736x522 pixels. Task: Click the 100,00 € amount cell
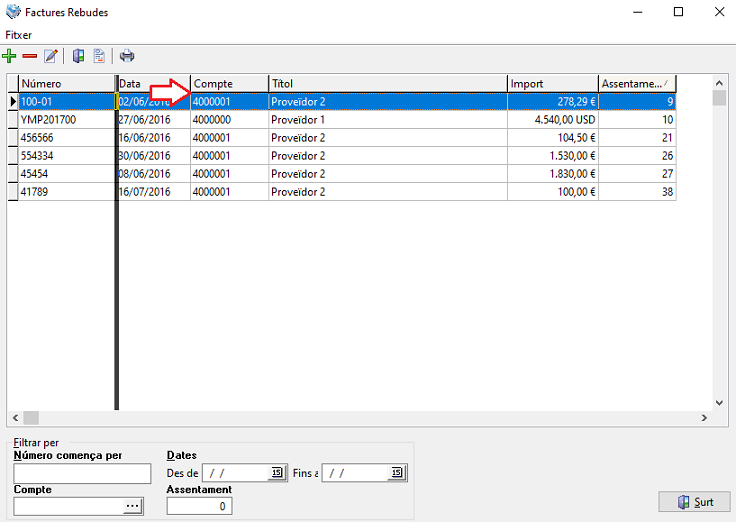click(552, 192)
